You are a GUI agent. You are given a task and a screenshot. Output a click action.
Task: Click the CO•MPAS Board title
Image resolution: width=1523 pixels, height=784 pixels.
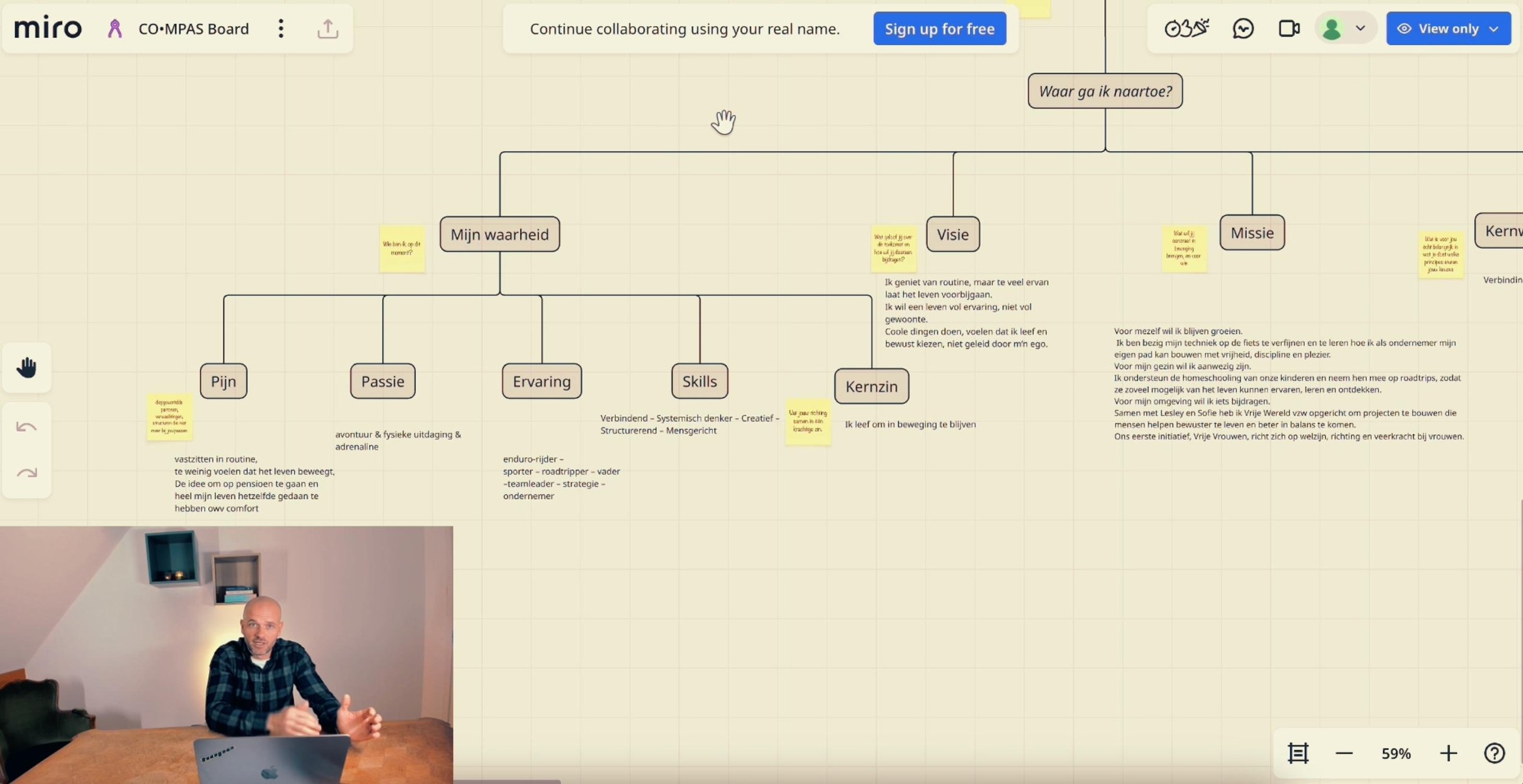193,29
